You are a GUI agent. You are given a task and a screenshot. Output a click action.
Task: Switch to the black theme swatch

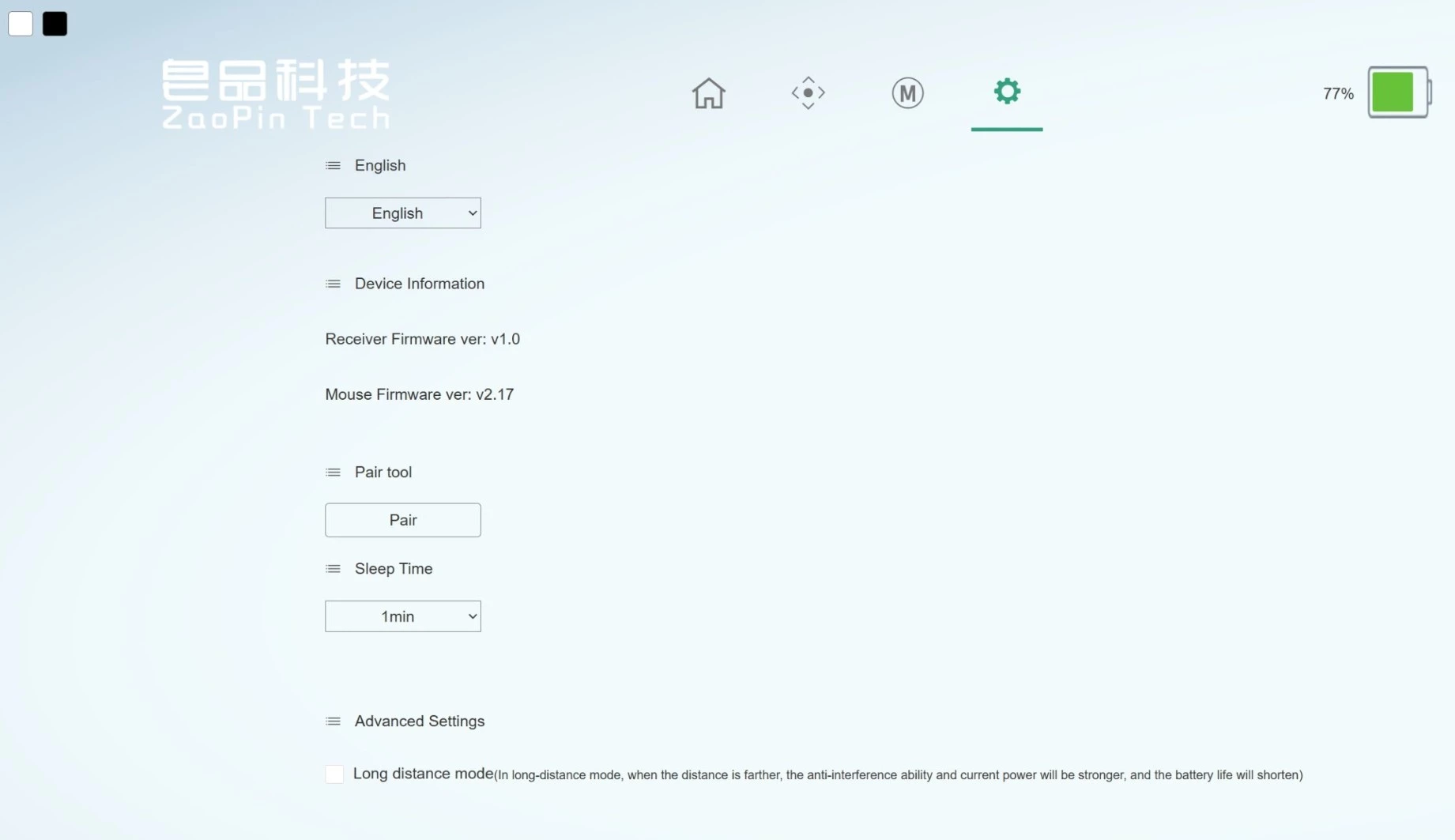point(55,24)
